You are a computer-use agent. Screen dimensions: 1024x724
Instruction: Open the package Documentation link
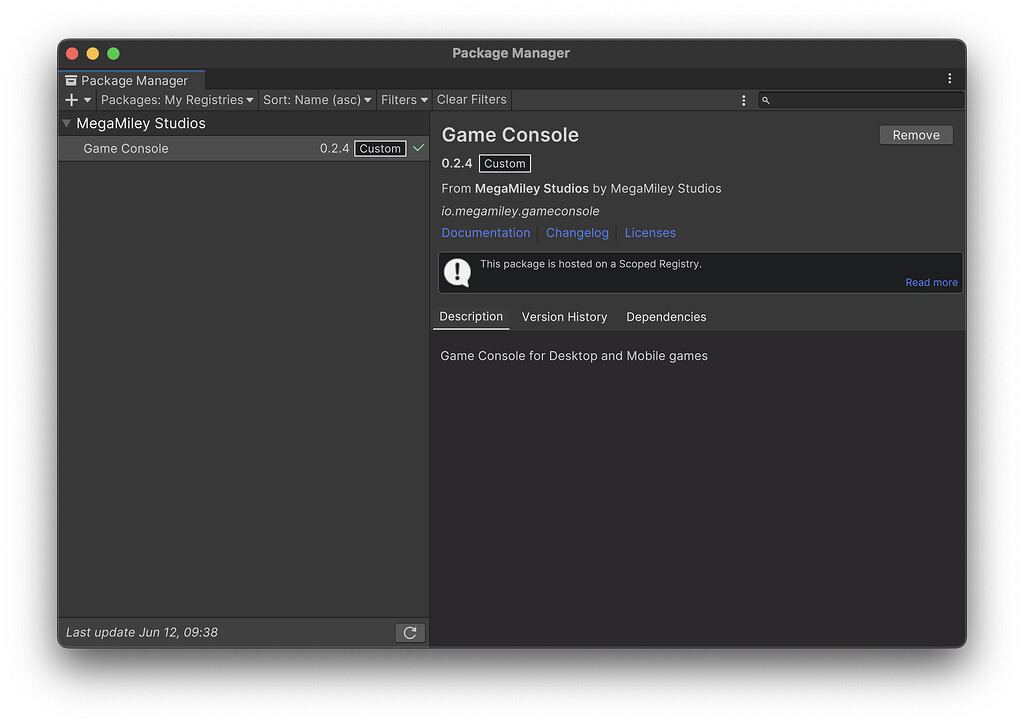[486, 232]
